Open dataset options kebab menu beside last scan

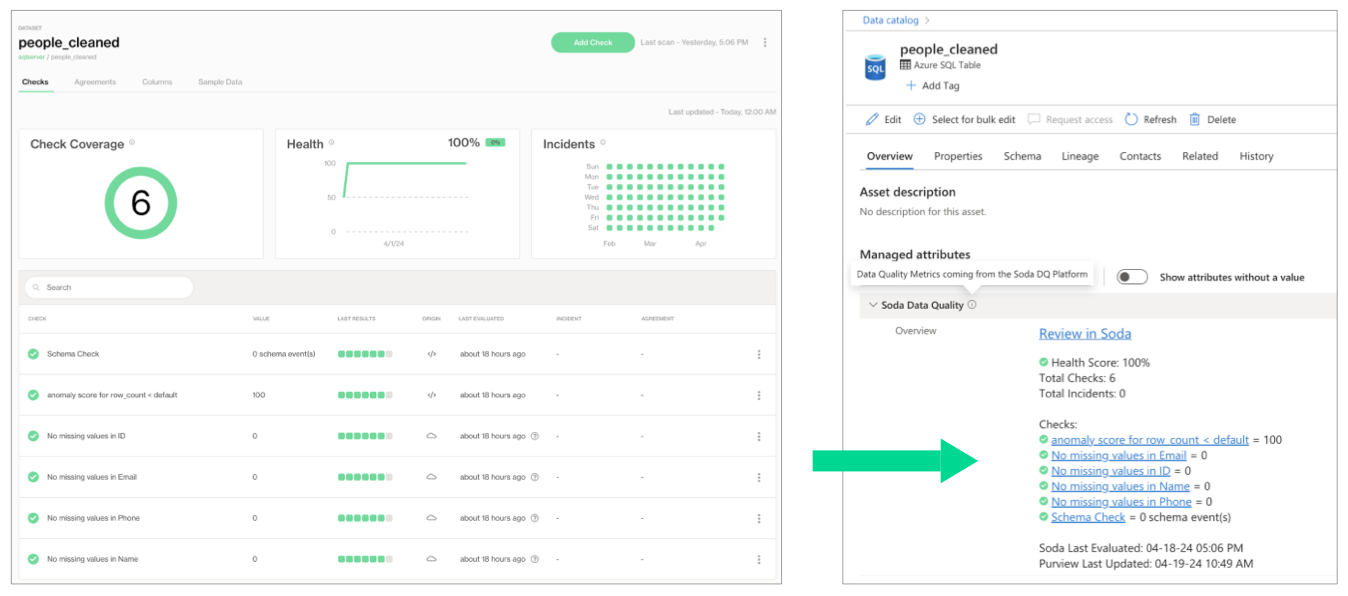(x=765, y=42)
